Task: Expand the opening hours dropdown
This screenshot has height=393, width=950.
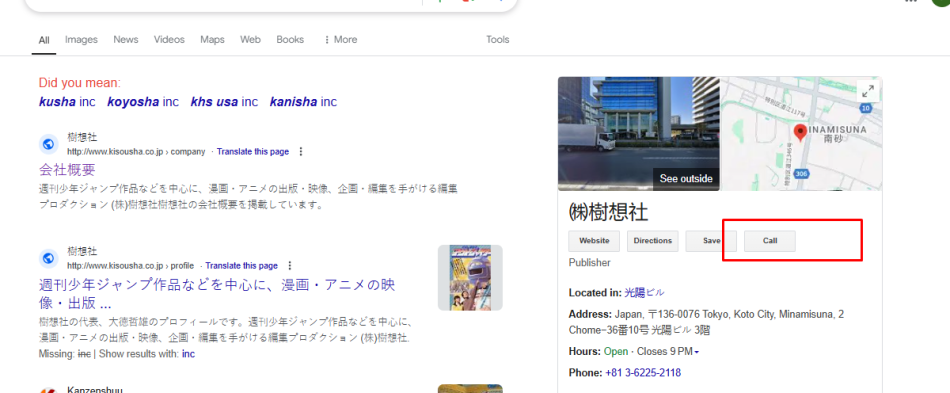Action: (x=696, y=352)
